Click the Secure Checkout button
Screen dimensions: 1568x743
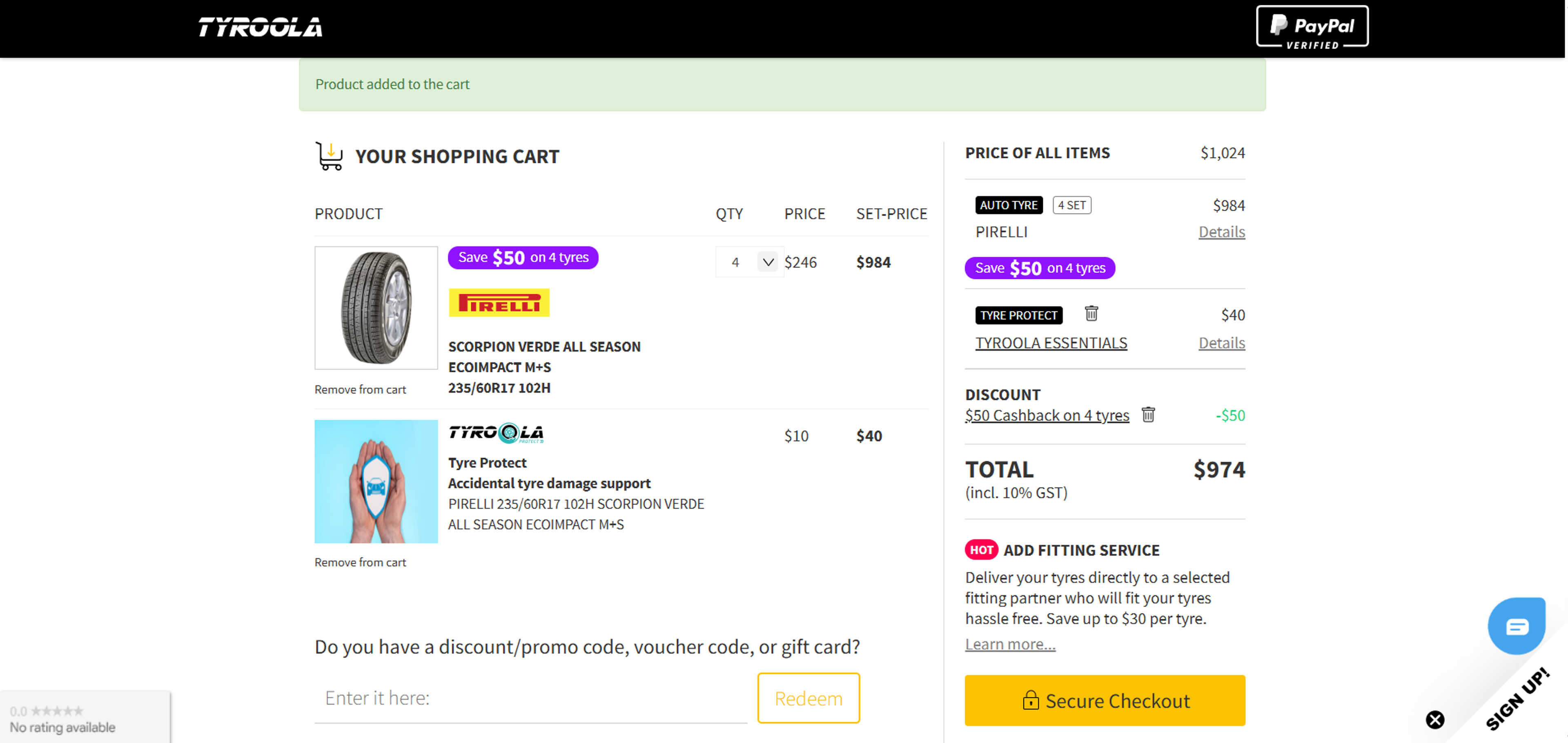coord(1105,701)
